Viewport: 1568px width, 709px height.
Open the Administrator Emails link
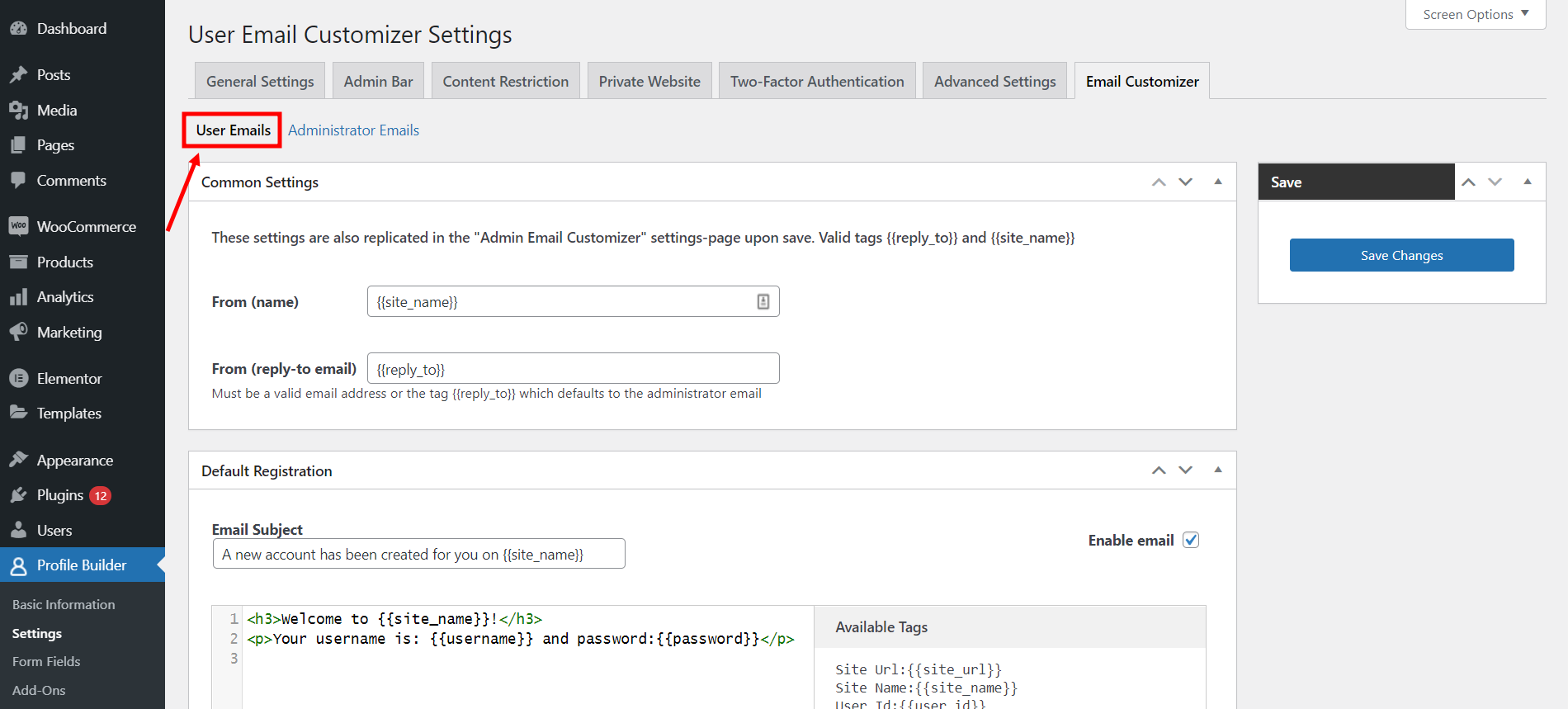point(353,130)
